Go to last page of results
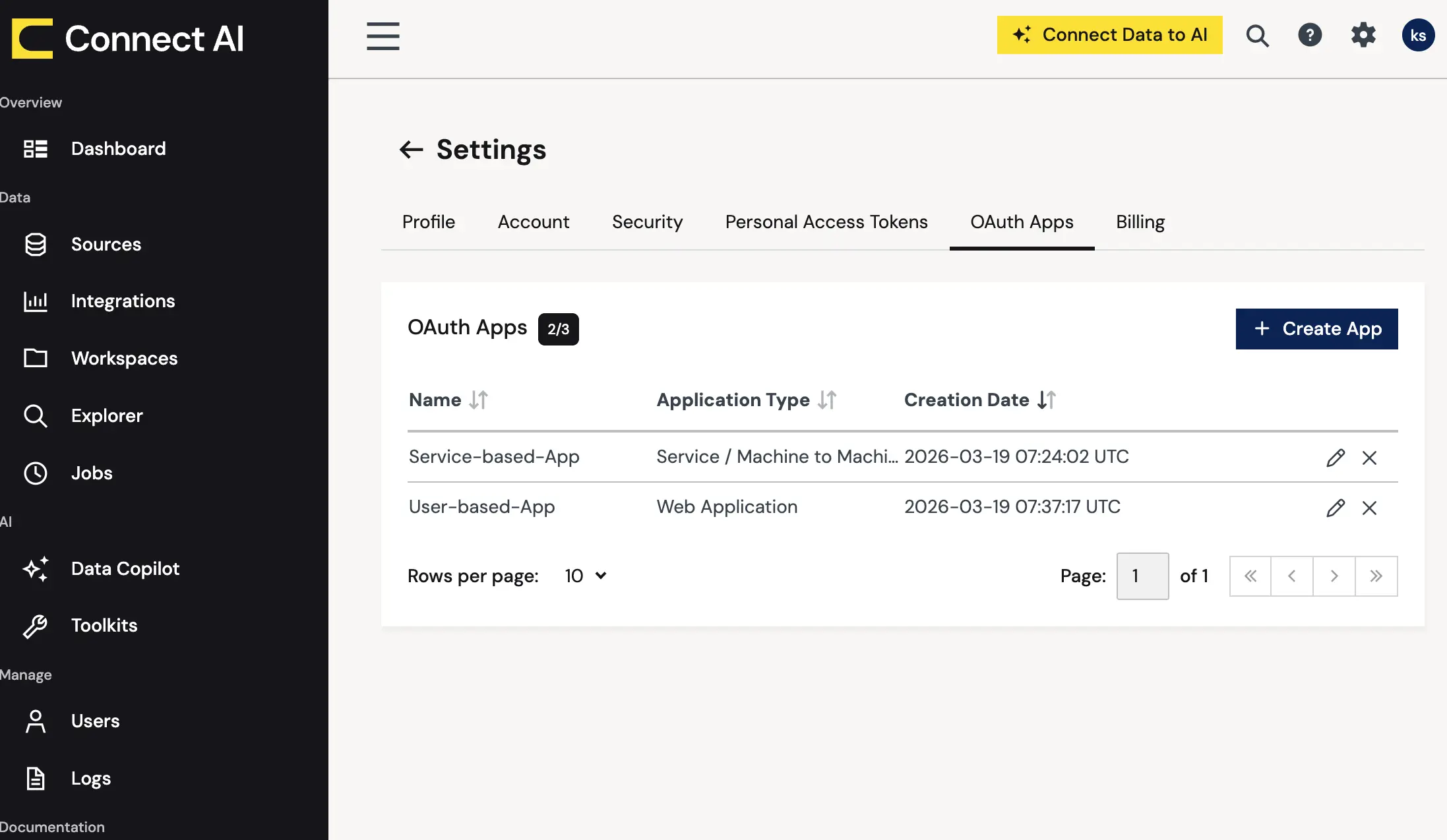This screenshot has width=1447, height=840. coord(1376,576)
